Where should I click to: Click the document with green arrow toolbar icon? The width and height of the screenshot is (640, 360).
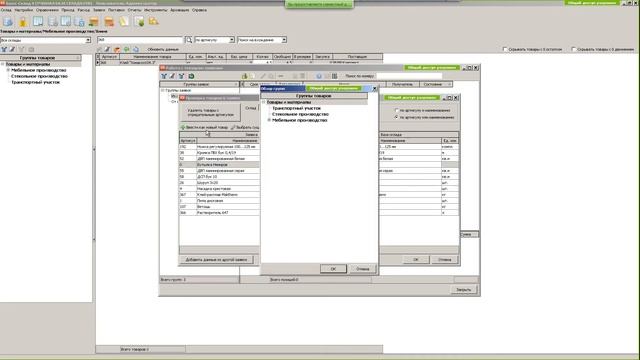139,22
